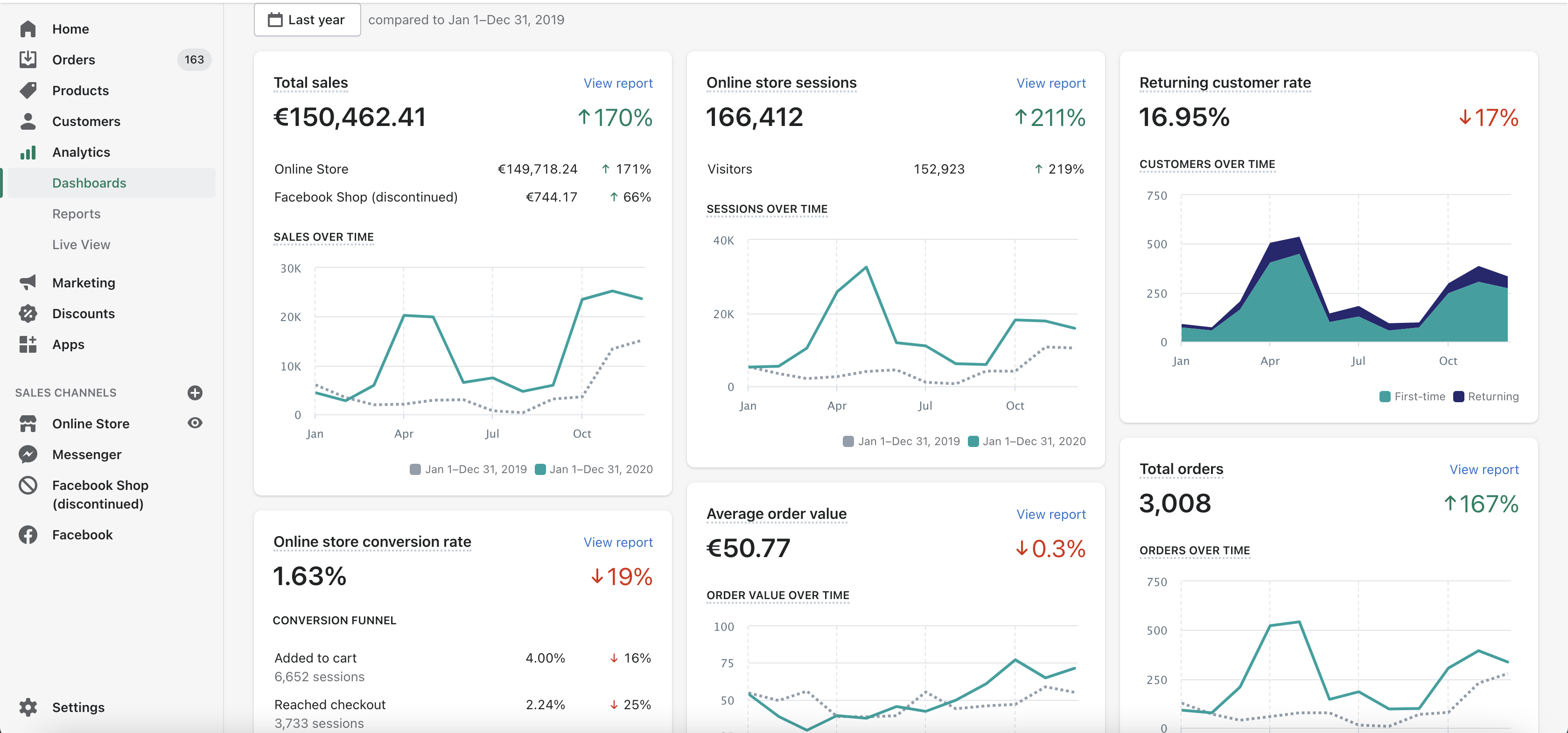This screenshot has height=733, width=1568.
Task: Open Customers page
Action: tap(86, 121)
